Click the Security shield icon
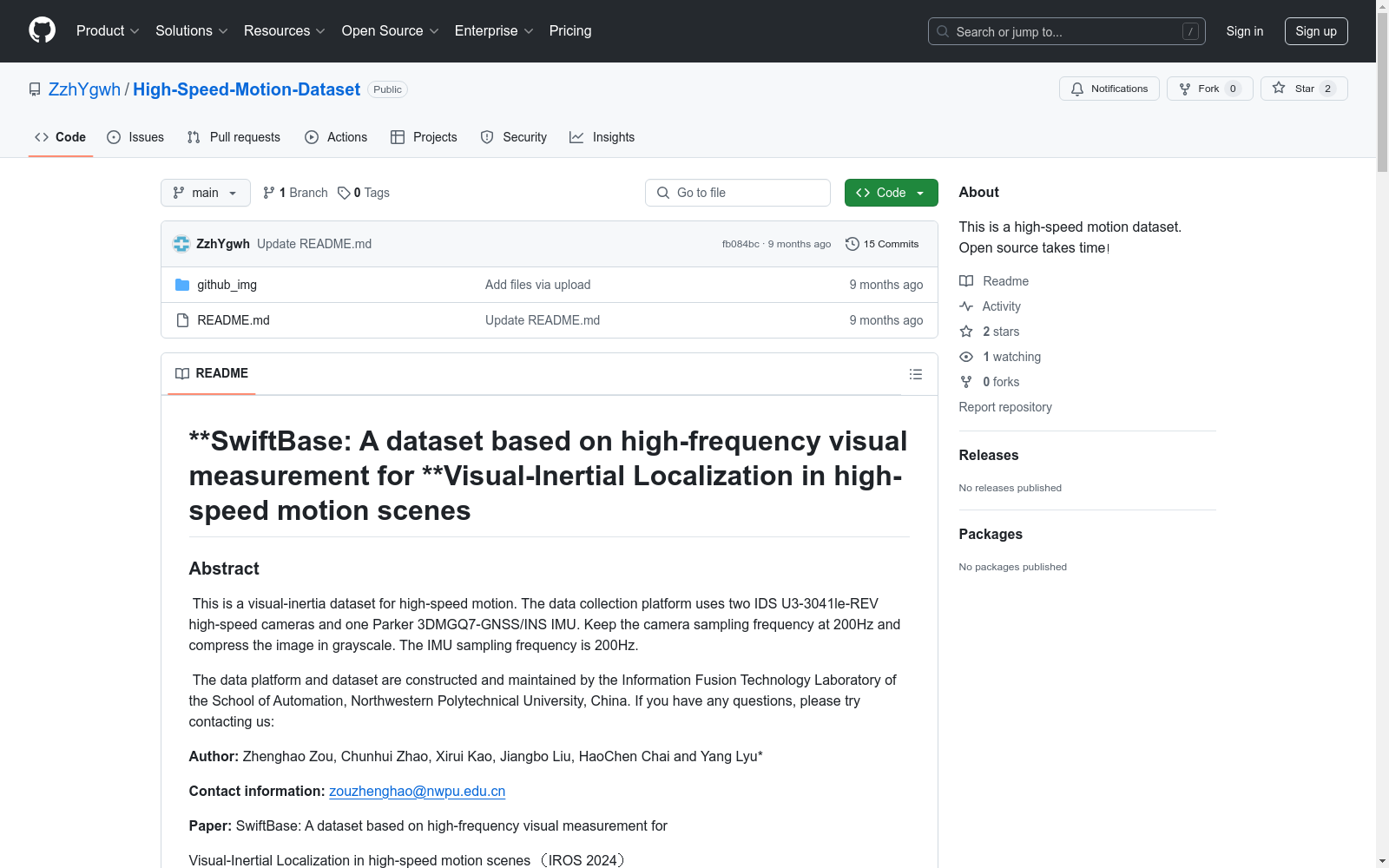 tap(487, 137)
